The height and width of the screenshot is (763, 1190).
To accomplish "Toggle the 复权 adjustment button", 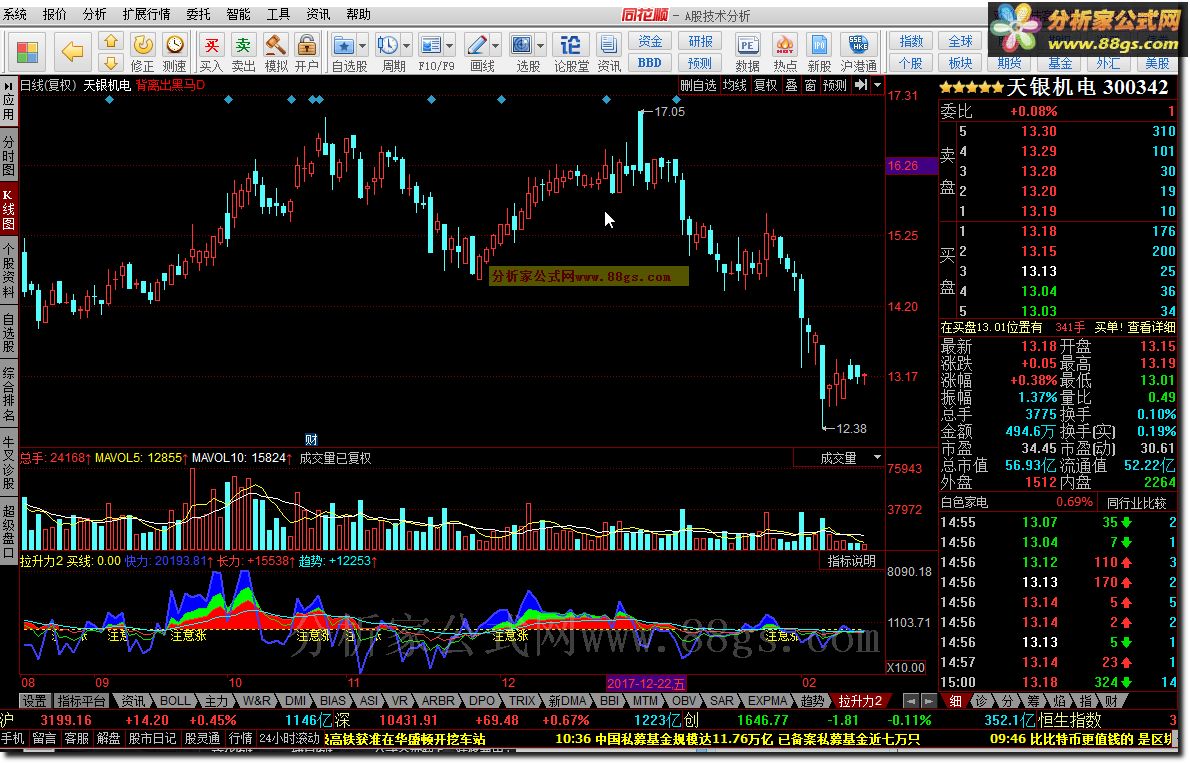I will (766, 85).
